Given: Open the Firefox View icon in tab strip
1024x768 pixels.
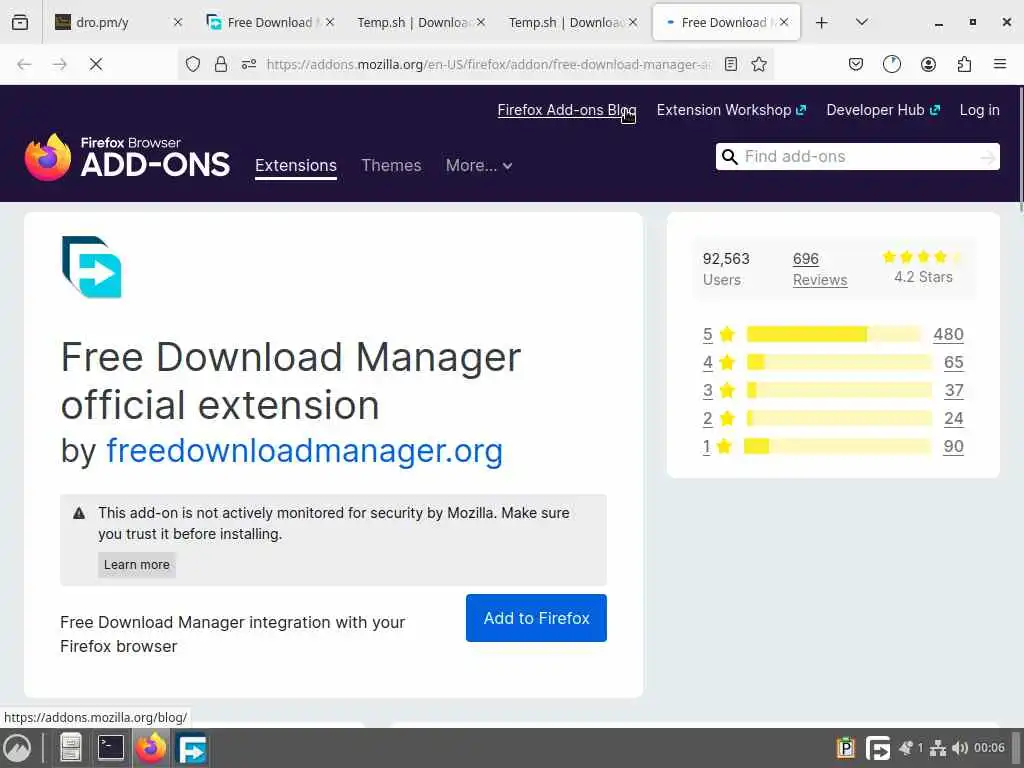Looking at the screenshot, I should (20, 22).
